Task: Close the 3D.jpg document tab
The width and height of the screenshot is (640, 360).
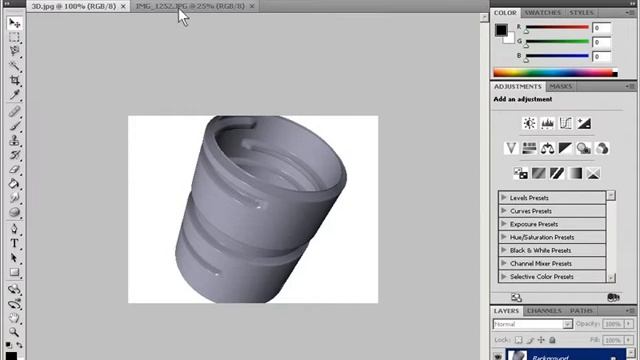Action: pos(123,7)
